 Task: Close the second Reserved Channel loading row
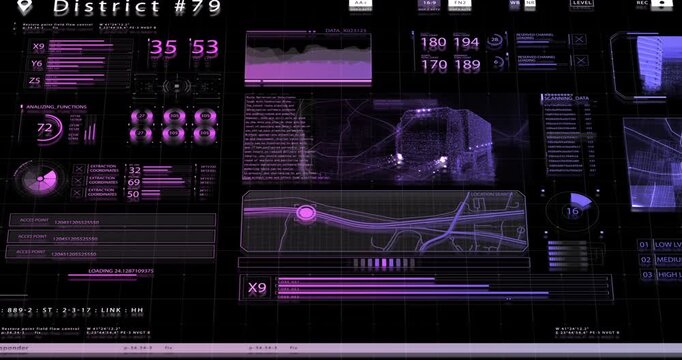(582, 61)
